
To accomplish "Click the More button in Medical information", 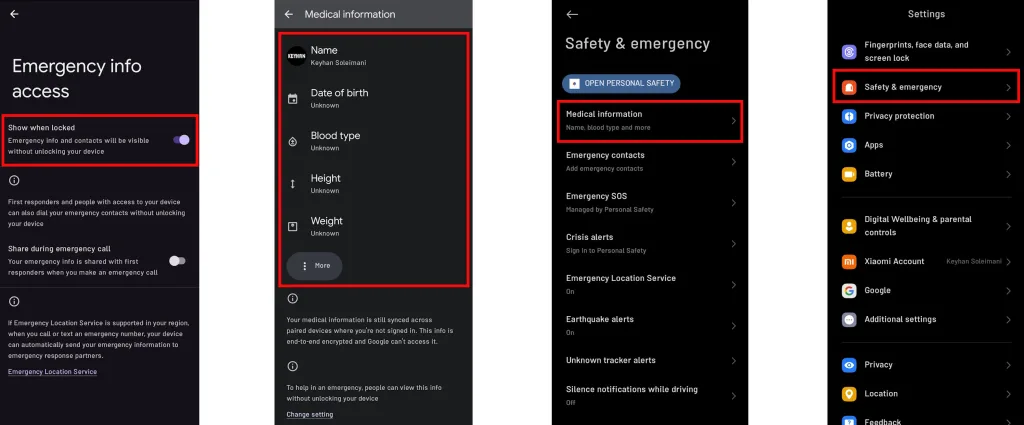I will pyautogui.click(x=315, y=266).
